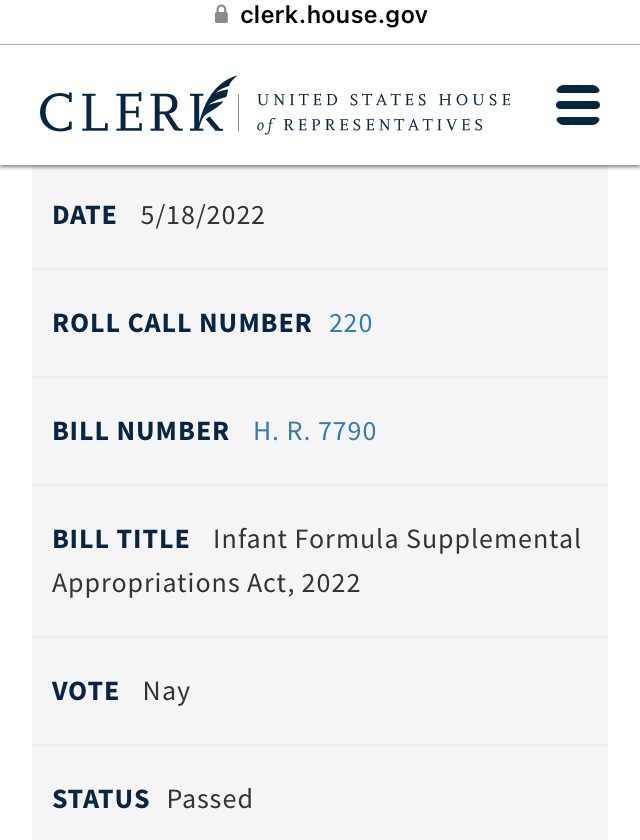Click the STATUS label

(x=101, y=799)
